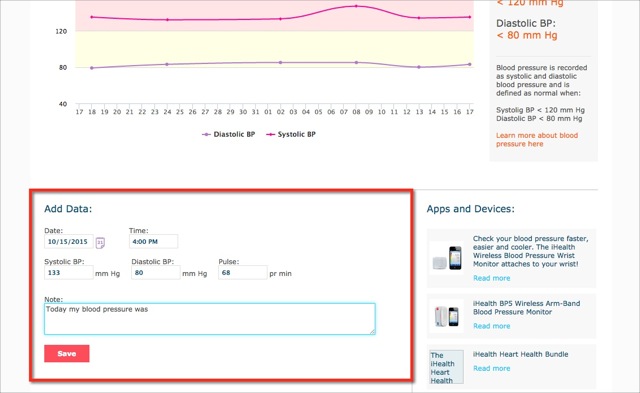This screenshot has width=640, height=393.
Task: Grab the Note textarea resize handle
Action: coord(372,331)
